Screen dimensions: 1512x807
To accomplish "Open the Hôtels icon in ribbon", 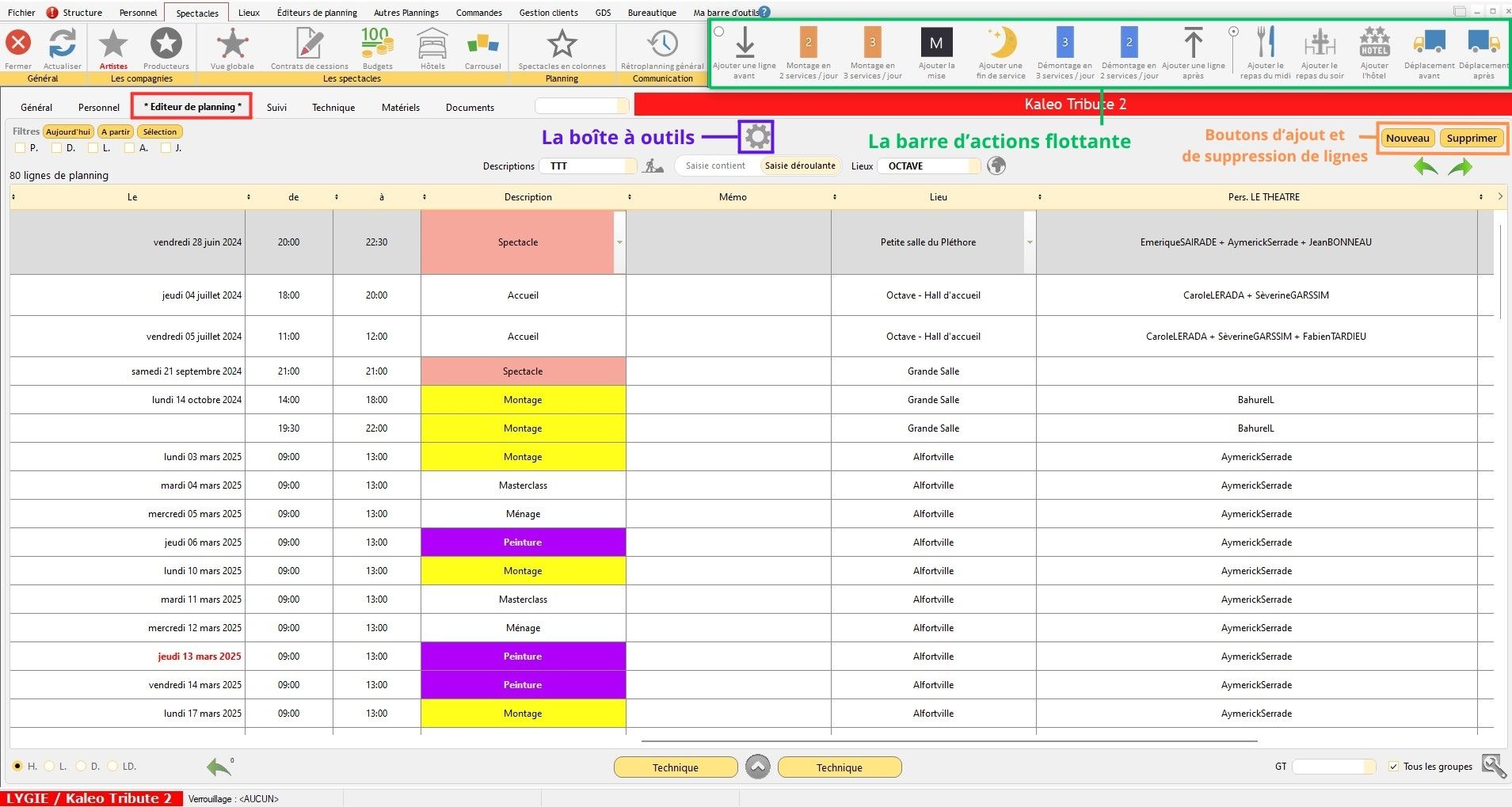I will 432,44.
